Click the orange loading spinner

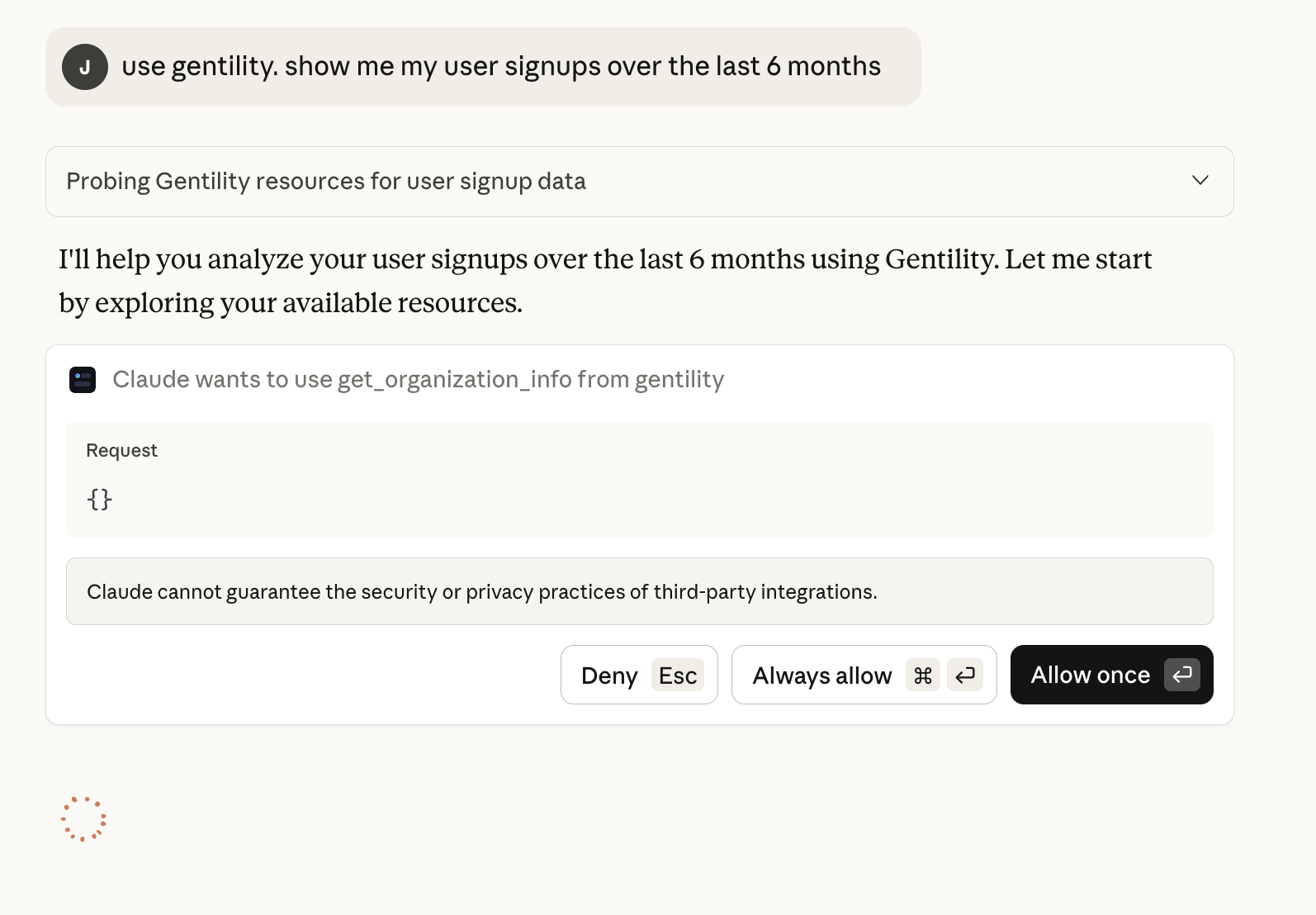(83, 818)
